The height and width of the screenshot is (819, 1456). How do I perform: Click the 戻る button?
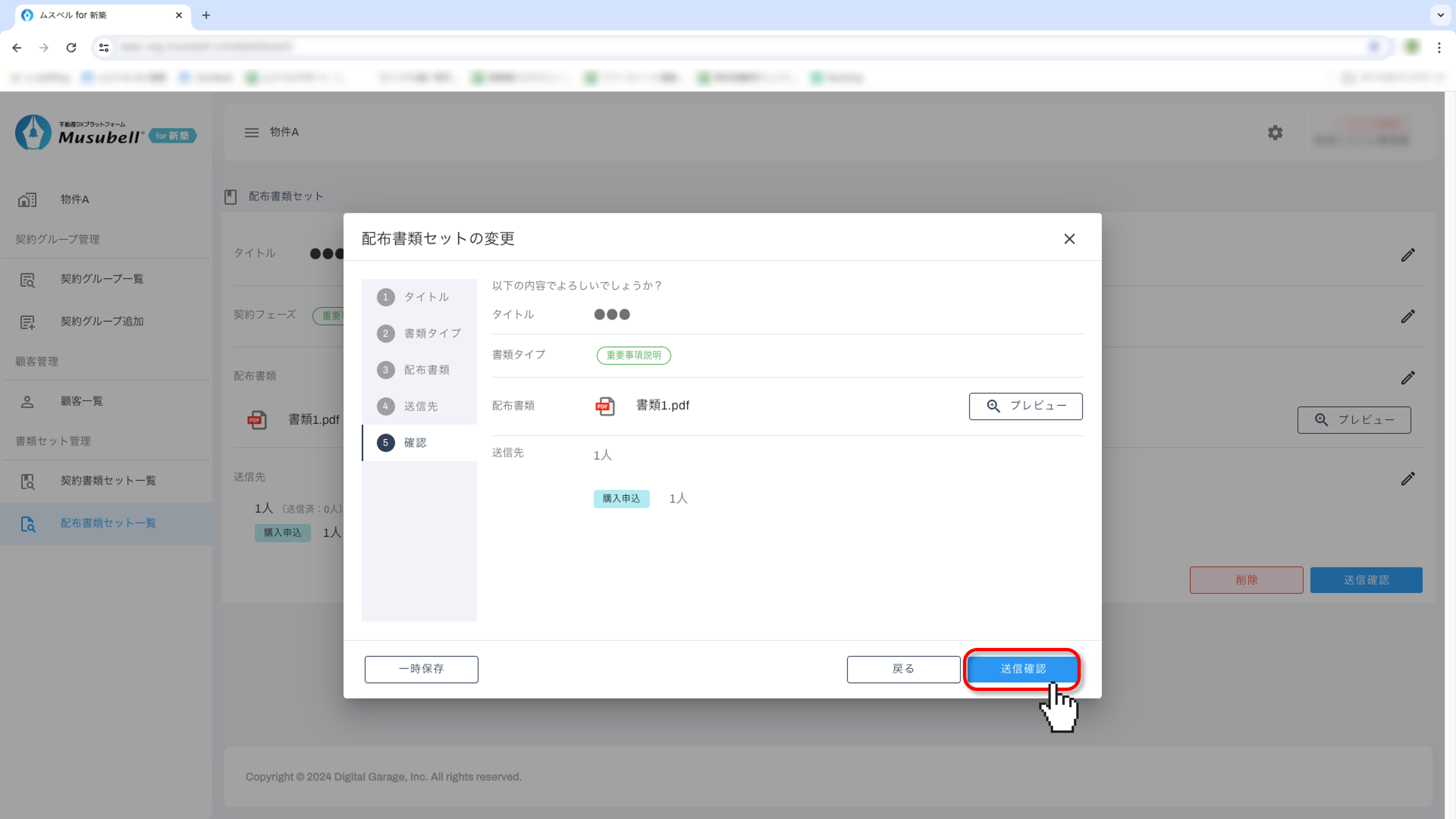(x=903, y=669)
